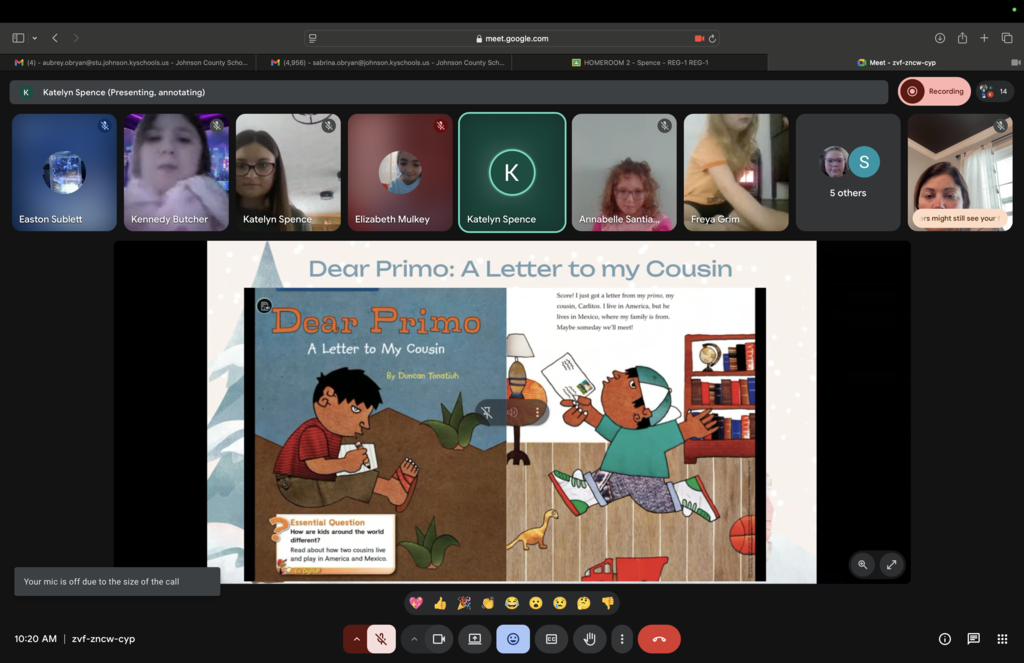Send the heart emoji reaction
1024x663 pixels.
point(416,603)
